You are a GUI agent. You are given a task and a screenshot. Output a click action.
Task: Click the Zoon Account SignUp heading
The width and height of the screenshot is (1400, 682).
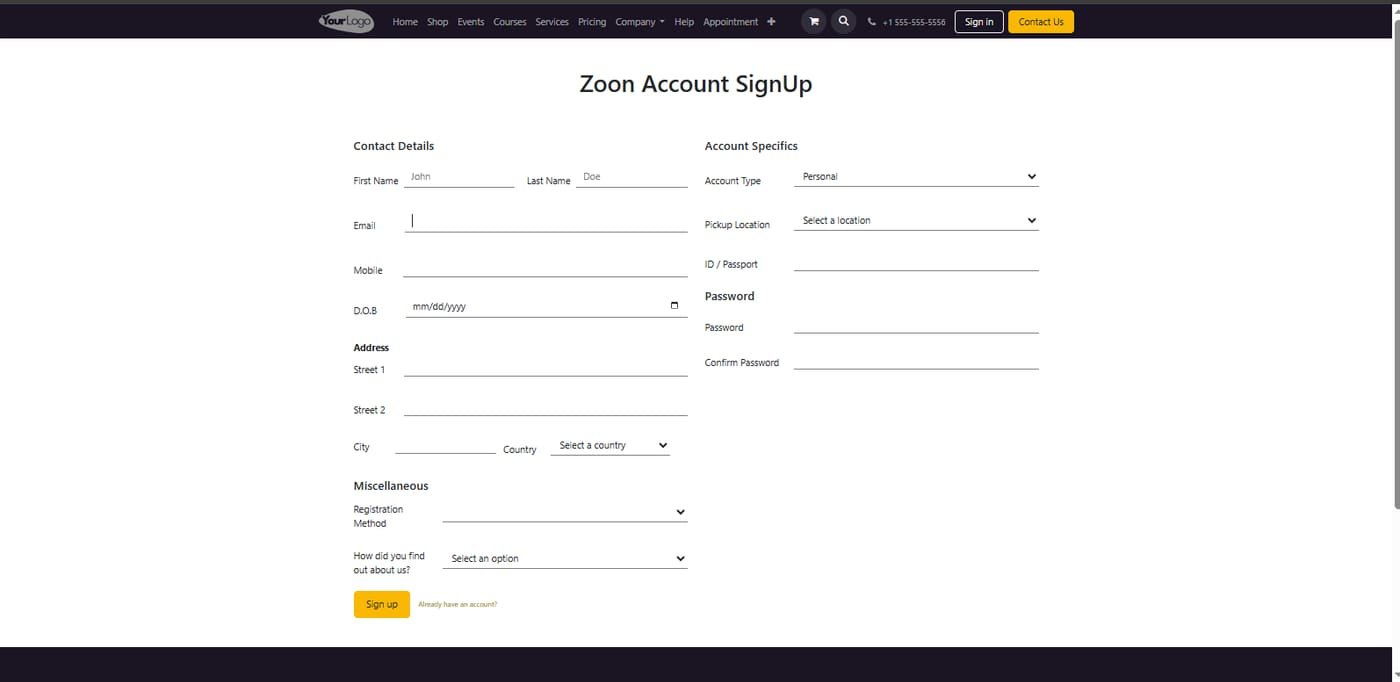pos(696,84)
